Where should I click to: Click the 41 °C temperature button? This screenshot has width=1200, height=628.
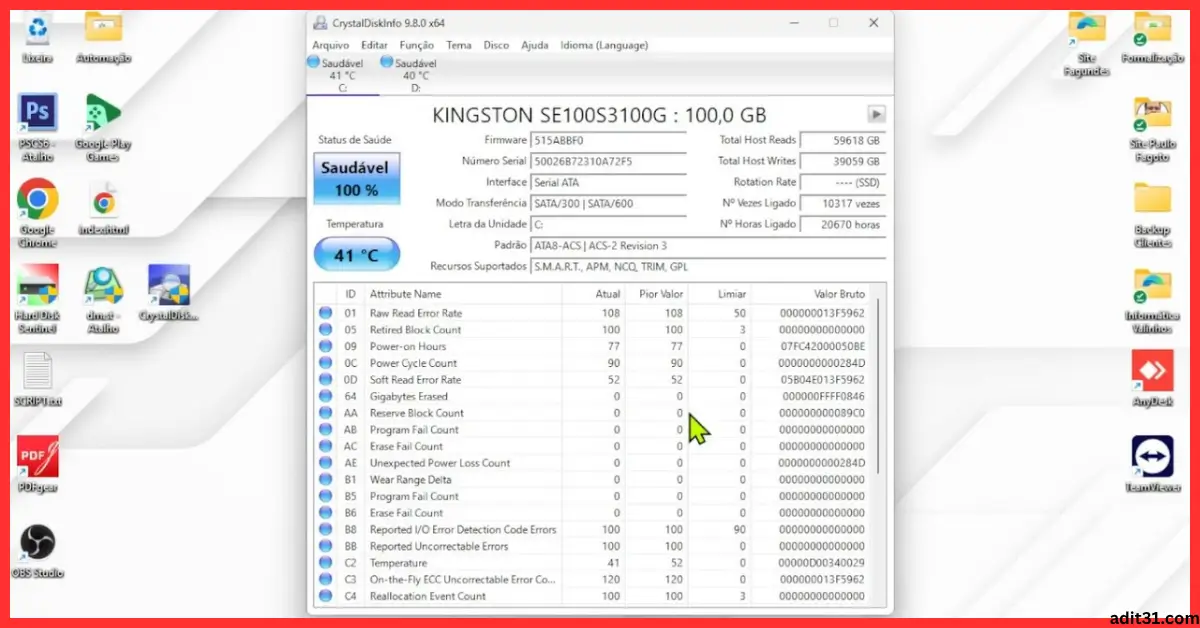click(356, 255)
